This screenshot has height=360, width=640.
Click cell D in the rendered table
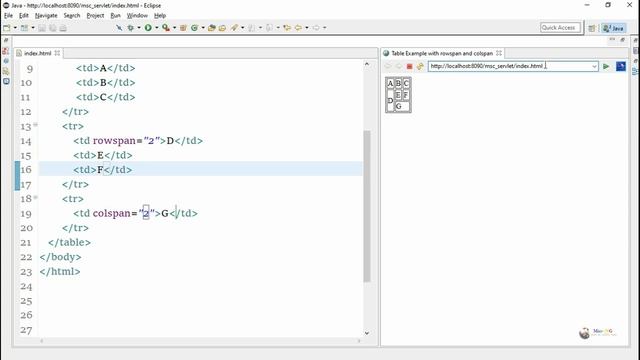pos(390,100)
